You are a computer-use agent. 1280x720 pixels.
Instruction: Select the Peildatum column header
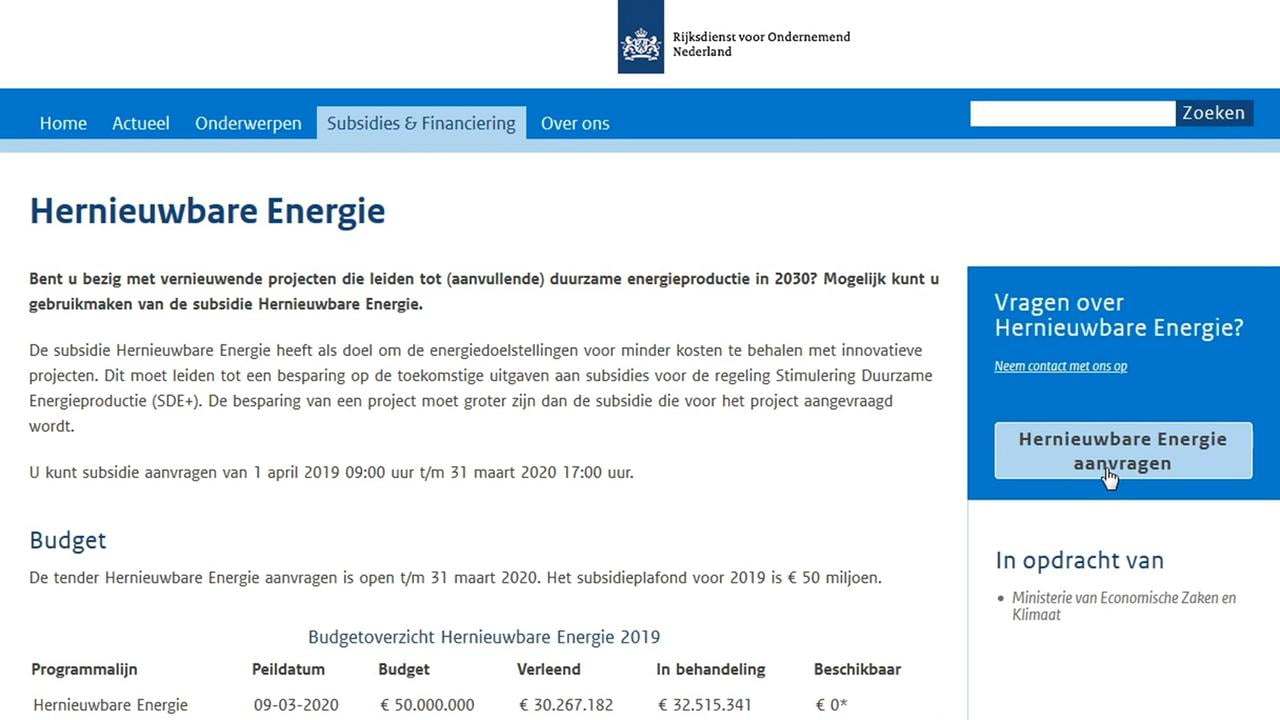(x=288, y=669)
